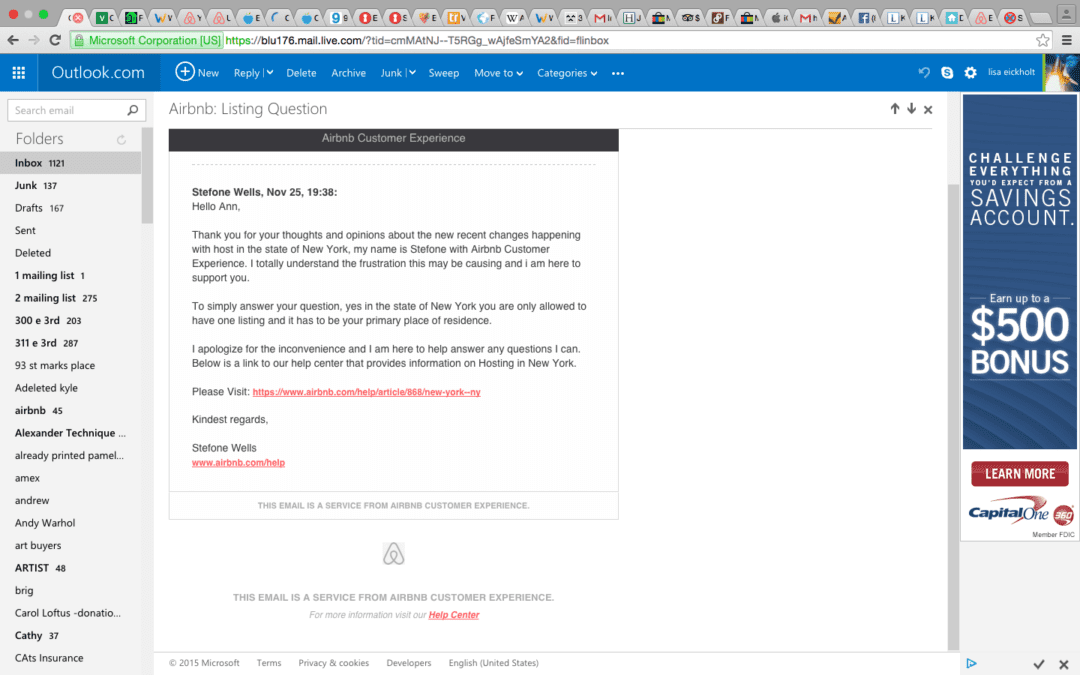Click lisa eickholt account name
The height and width of the screenshot is (675, 1080).
pos(1011,72)
